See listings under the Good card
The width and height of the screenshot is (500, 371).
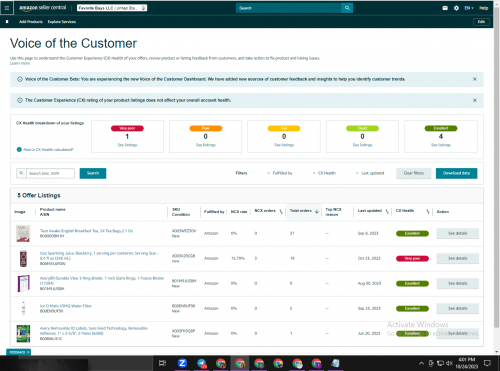tap(362, 145)
